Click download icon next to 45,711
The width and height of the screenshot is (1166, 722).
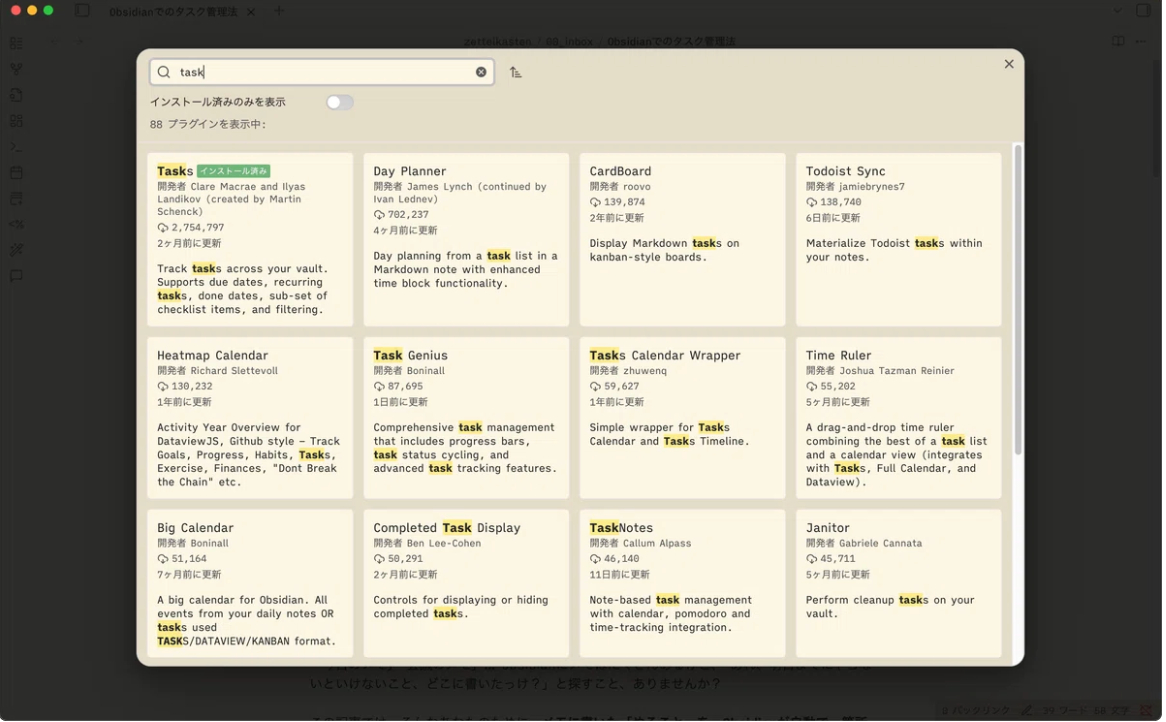point(812,559)
